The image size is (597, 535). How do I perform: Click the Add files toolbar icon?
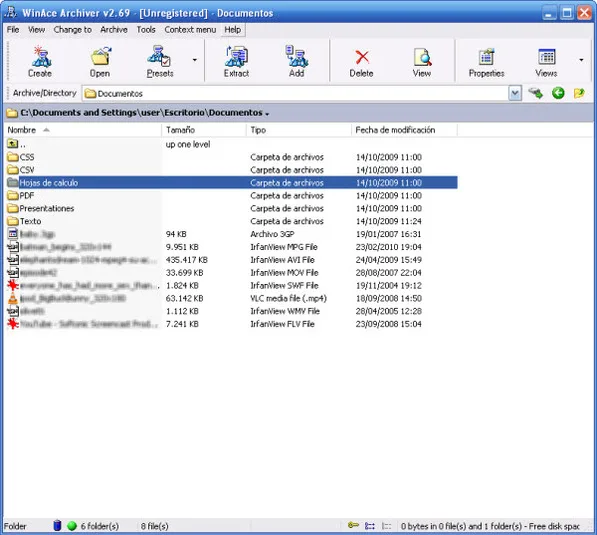297,56
